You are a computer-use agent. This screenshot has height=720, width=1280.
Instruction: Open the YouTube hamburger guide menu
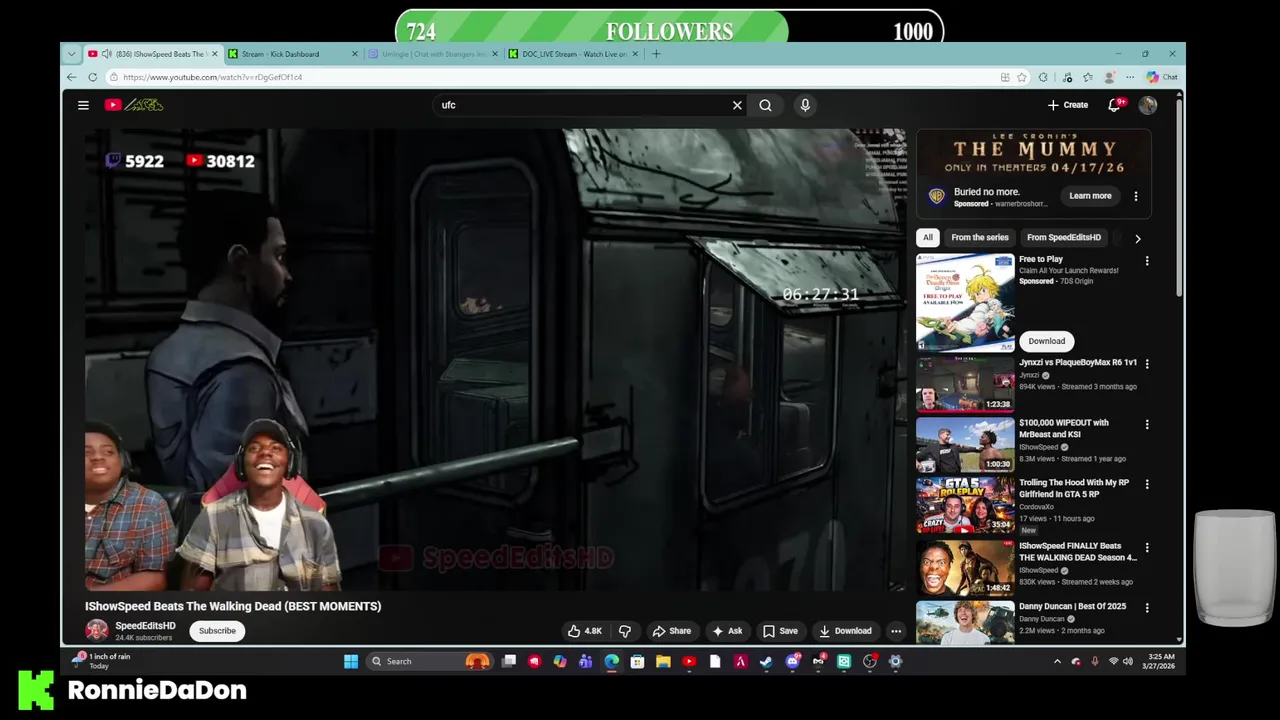coord(83,105)
